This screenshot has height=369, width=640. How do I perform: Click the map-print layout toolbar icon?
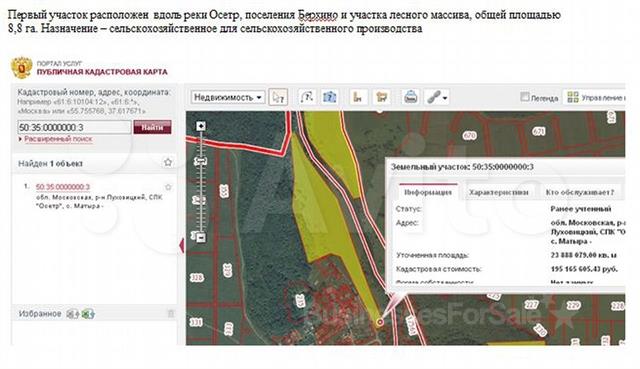coord(382,97)
